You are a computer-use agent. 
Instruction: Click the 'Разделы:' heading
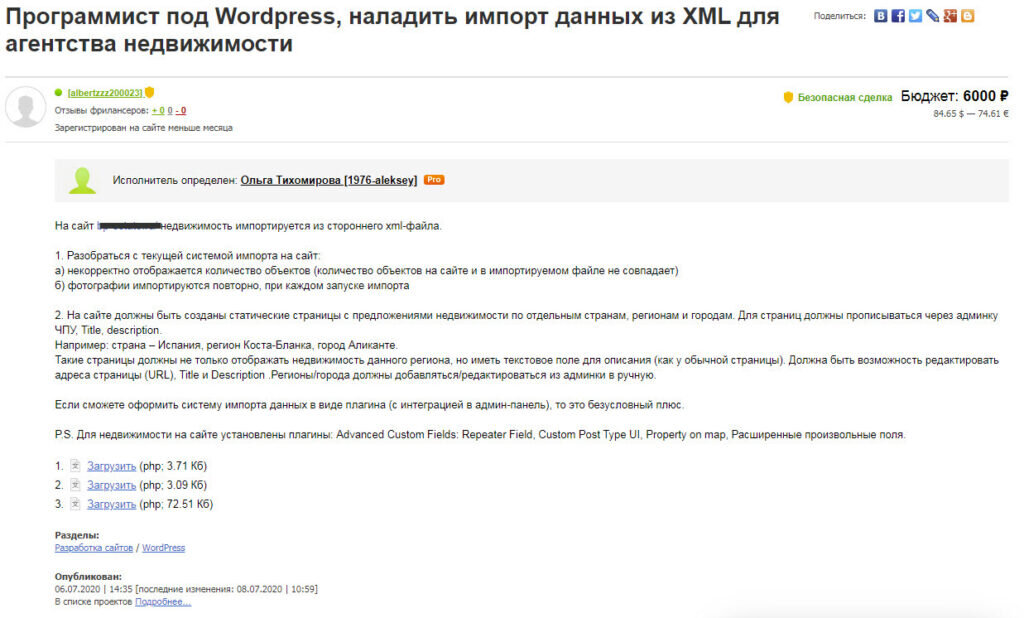click(x=77, y=535)
